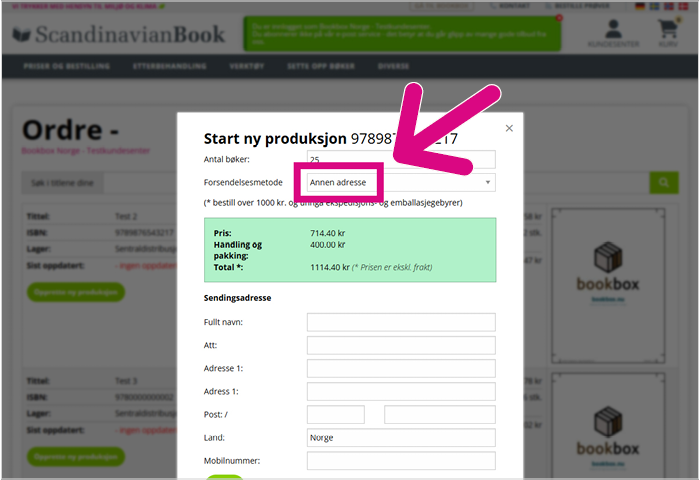Click the Kontakt link in top bar
Viewport: 700px width, 480px height.
click(509, 6)
